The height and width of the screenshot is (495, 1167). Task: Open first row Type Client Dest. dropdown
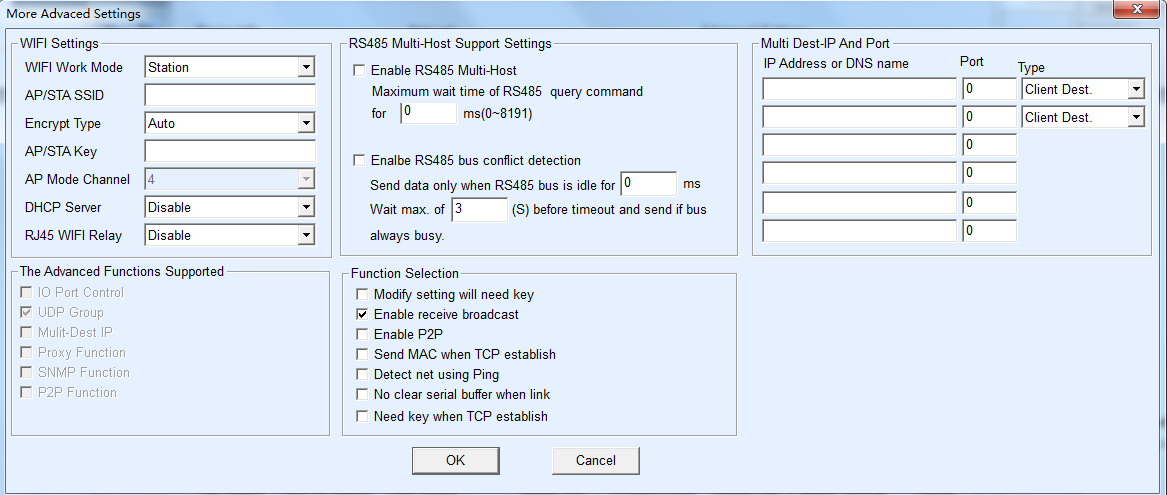[x=1135, y=90]
